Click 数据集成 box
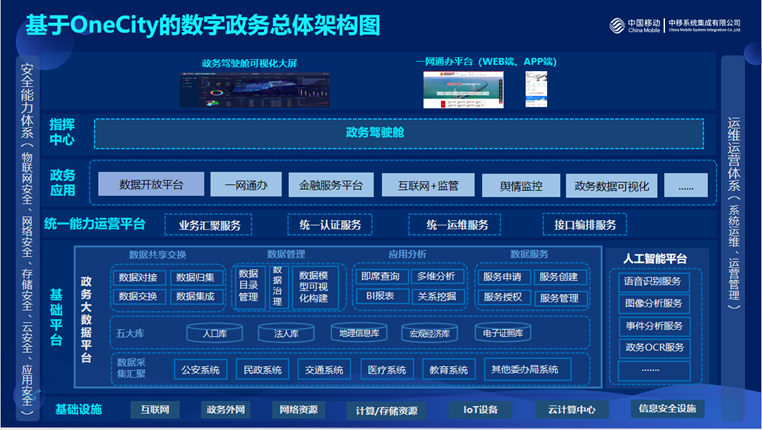 coord(196,296)
